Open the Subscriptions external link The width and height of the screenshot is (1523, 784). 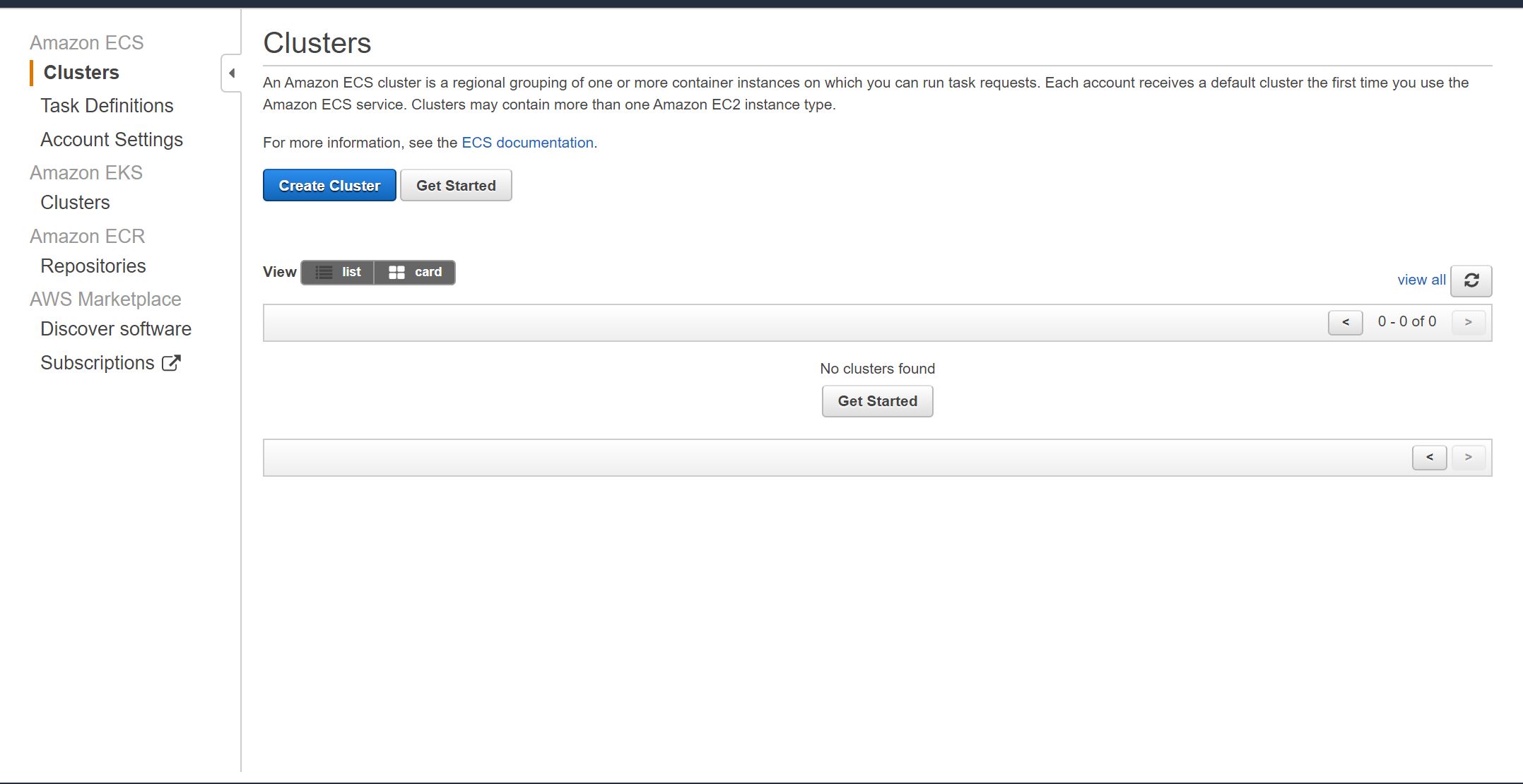coord(110,362)
